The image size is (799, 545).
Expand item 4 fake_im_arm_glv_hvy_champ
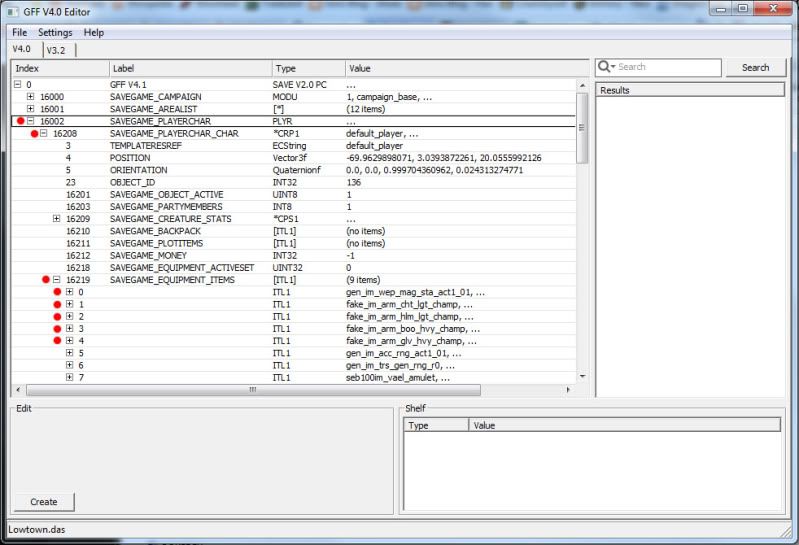pyautogui.click(x=70, y=341)
